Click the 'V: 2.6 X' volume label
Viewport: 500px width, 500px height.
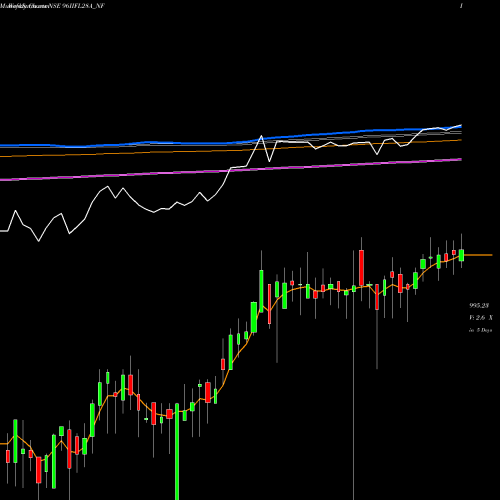click(x=481, y=318)
